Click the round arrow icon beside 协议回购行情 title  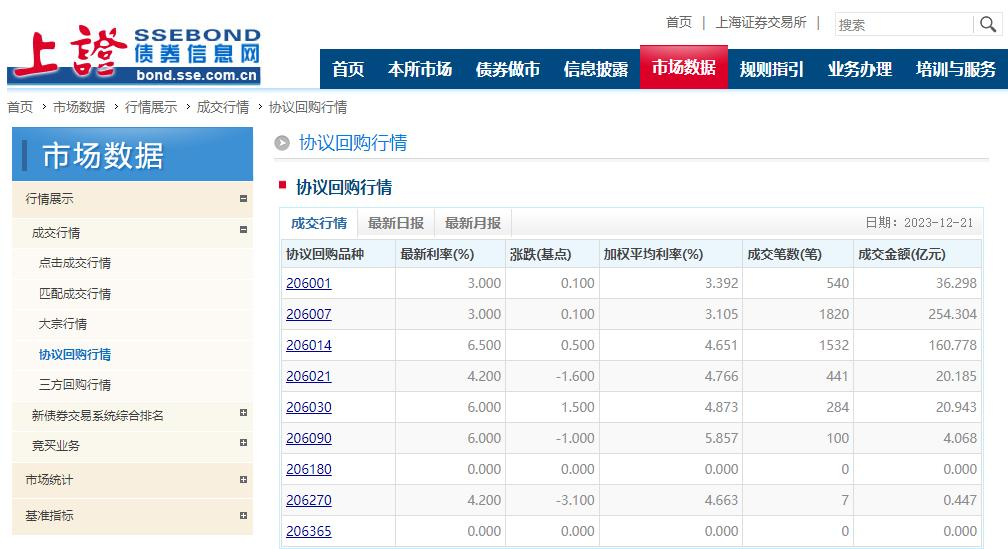tap(282, 143)
